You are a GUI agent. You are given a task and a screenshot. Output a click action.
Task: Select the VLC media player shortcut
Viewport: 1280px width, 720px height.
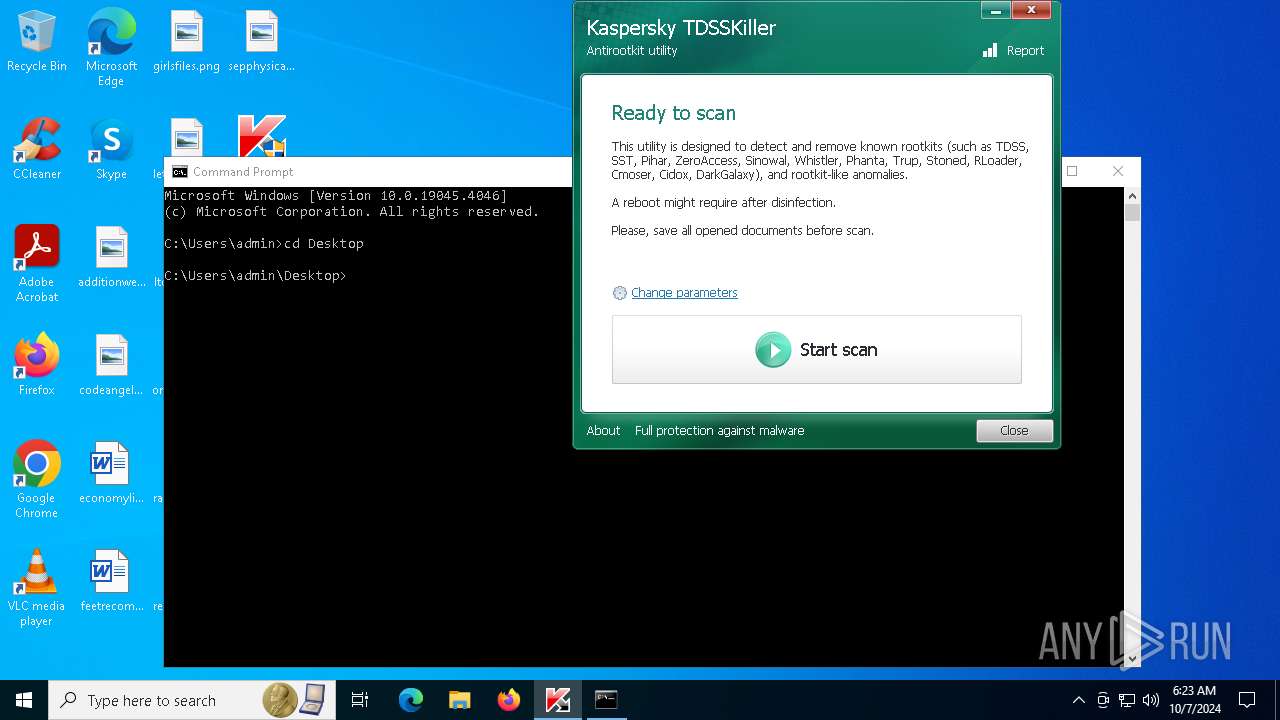tap(37, 588)
